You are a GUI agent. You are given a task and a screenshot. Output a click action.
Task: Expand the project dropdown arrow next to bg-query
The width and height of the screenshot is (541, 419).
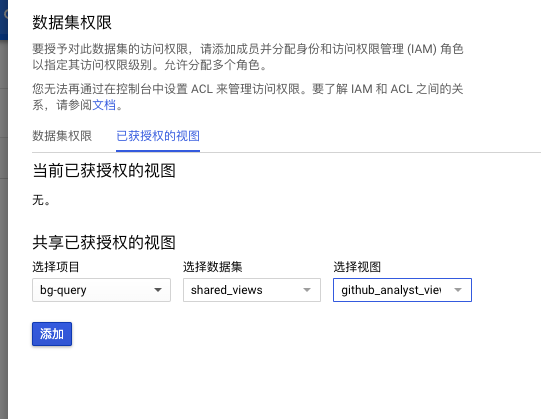click(158, 290)
